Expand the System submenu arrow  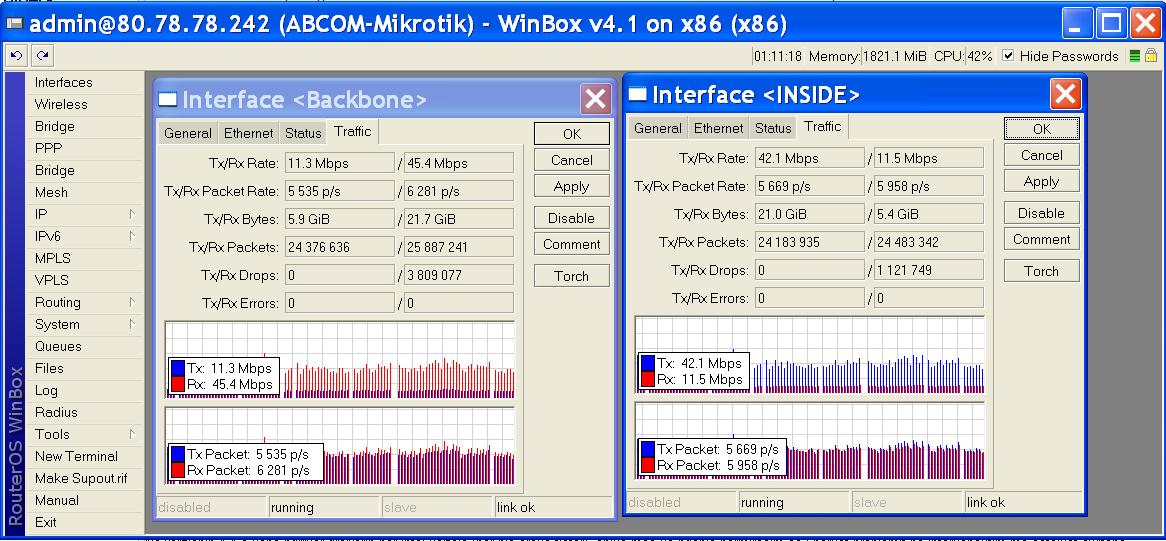click(132, 324)
